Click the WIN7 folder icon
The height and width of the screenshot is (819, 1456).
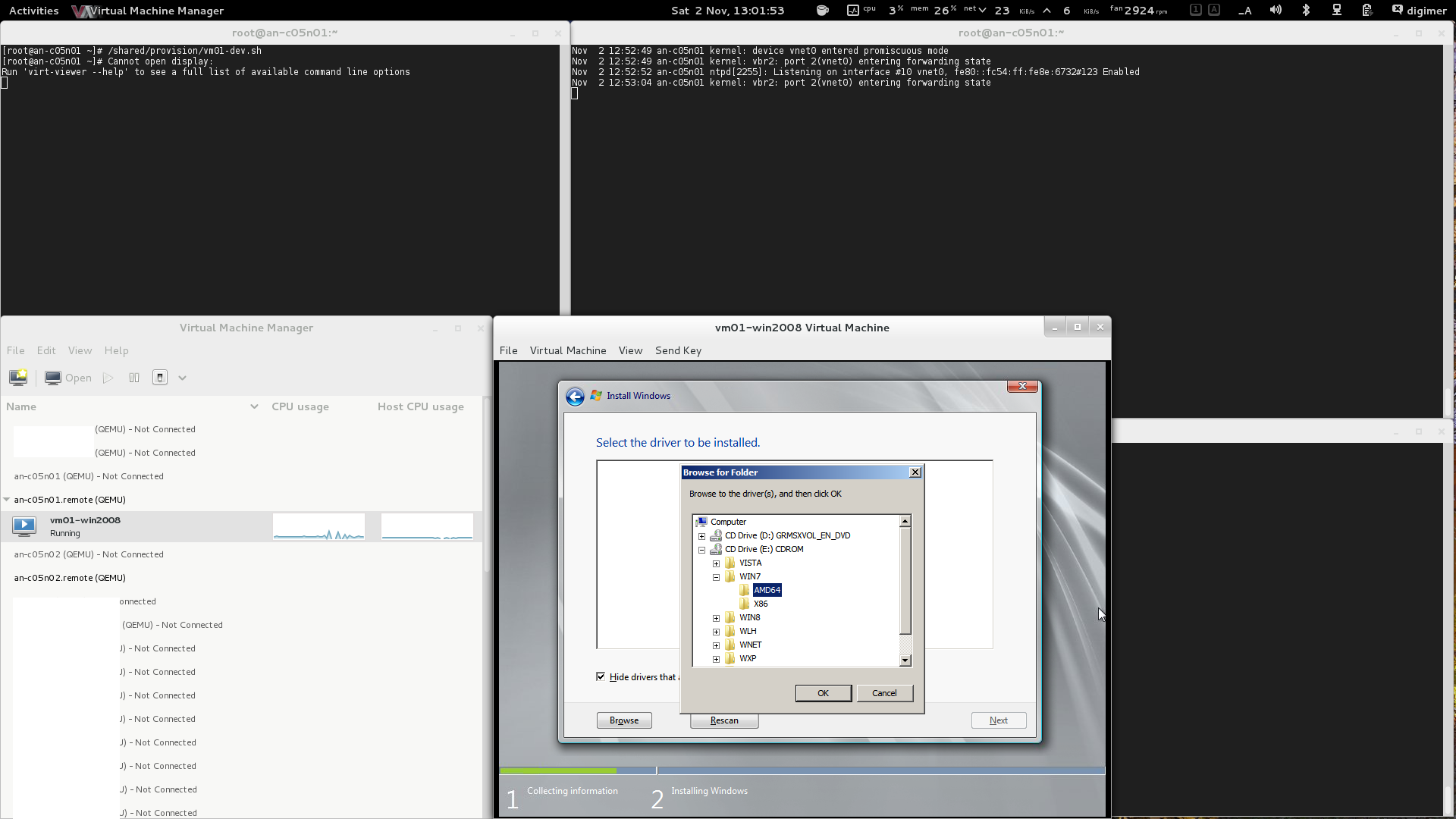tap(730, 576)
